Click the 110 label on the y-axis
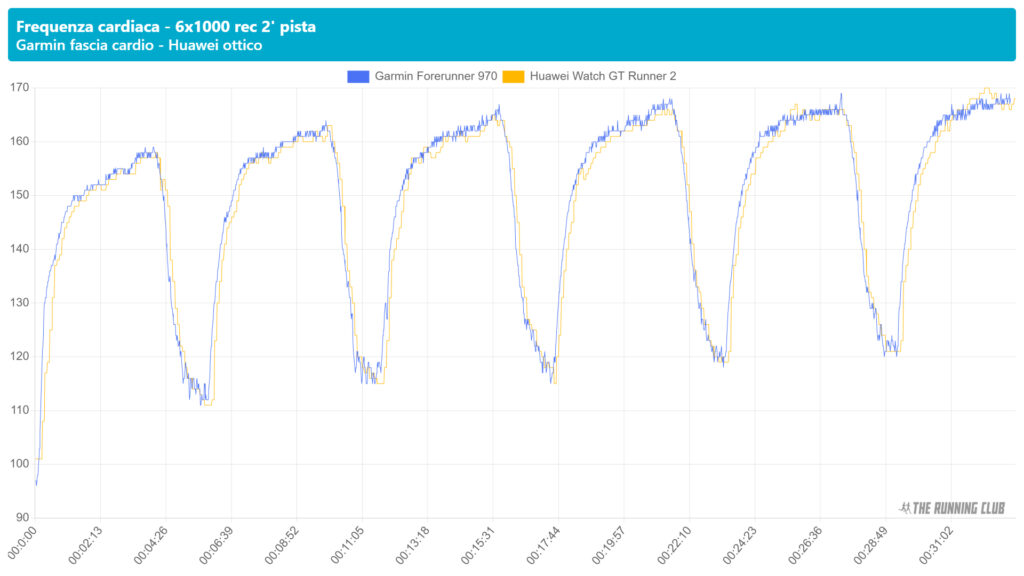The image size is (1024, 576). point(19,410)
